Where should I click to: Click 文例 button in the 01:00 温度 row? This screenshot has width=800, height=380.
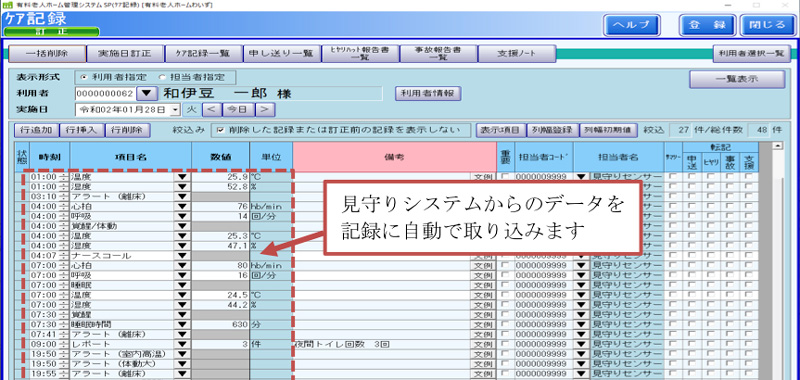tap(483, 177)
